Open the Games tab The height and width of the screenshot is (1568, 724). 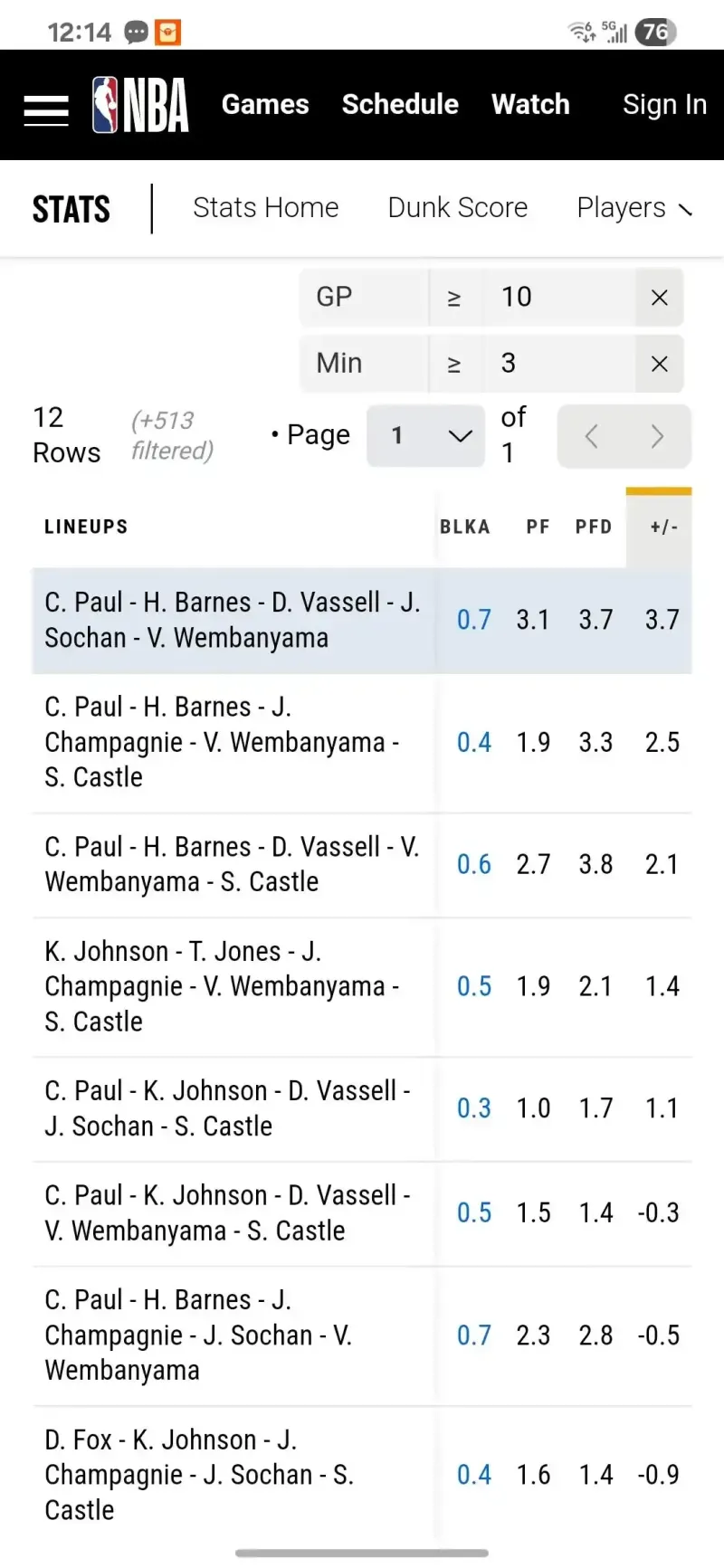[x=265, y=105]
